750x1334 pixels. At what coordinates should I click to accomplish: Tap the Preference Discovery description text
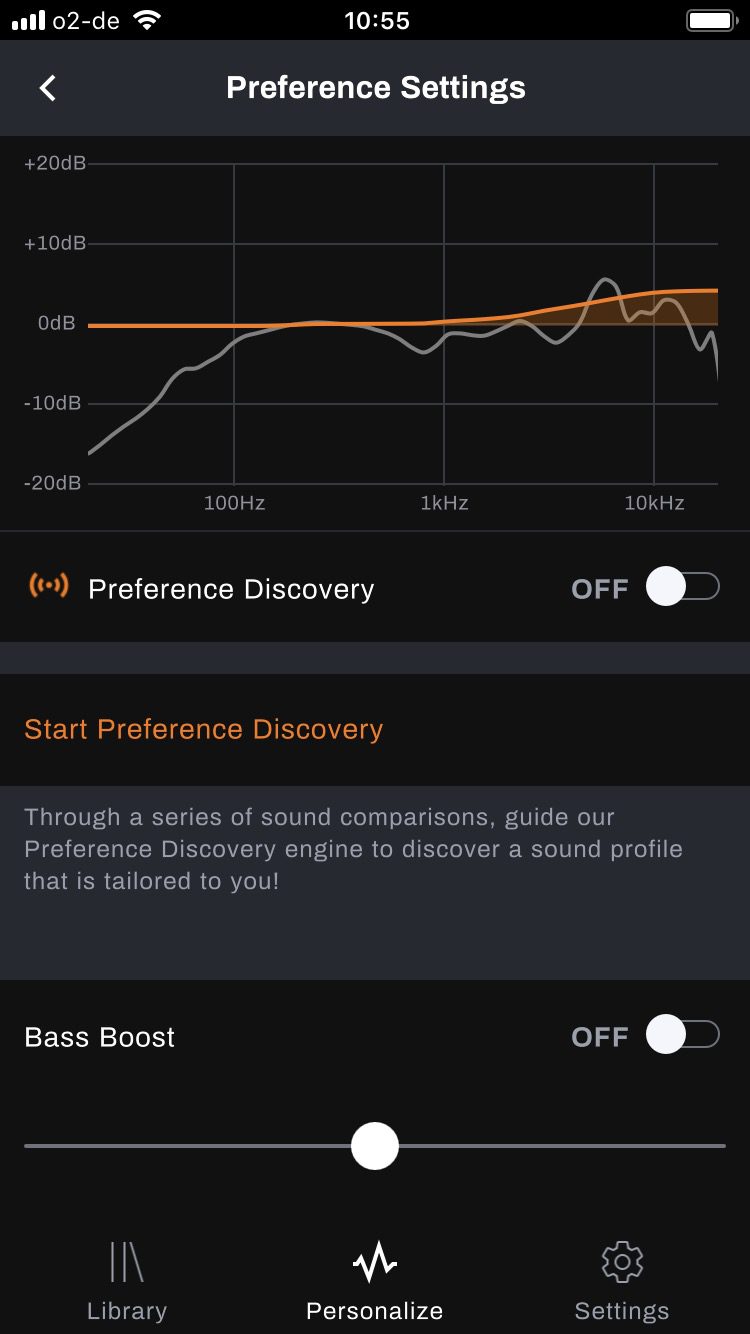pos(353,849)
